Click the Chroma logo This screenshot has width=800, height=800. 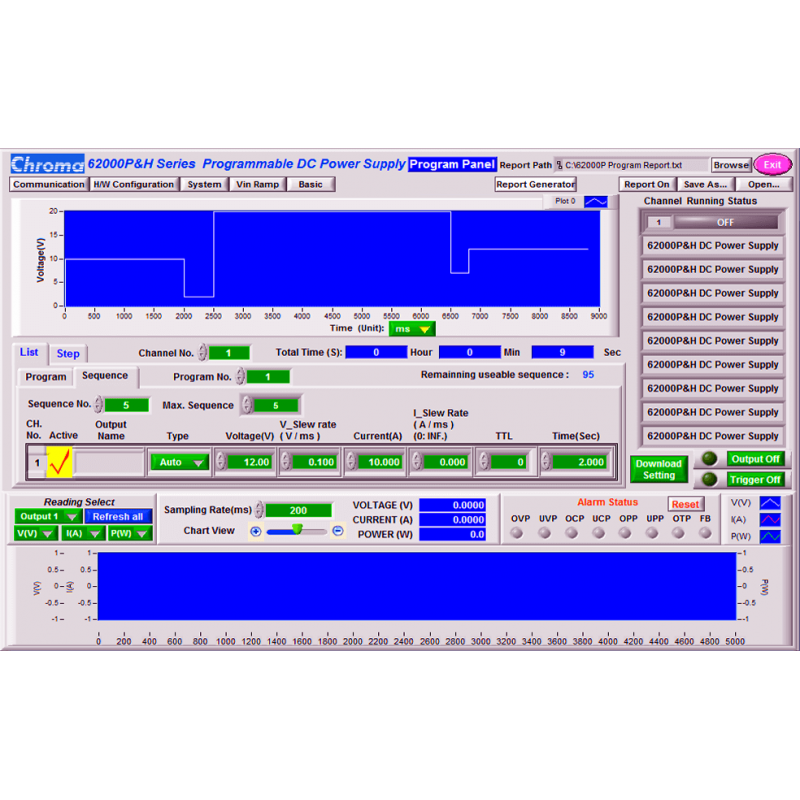tap(47, 164)
